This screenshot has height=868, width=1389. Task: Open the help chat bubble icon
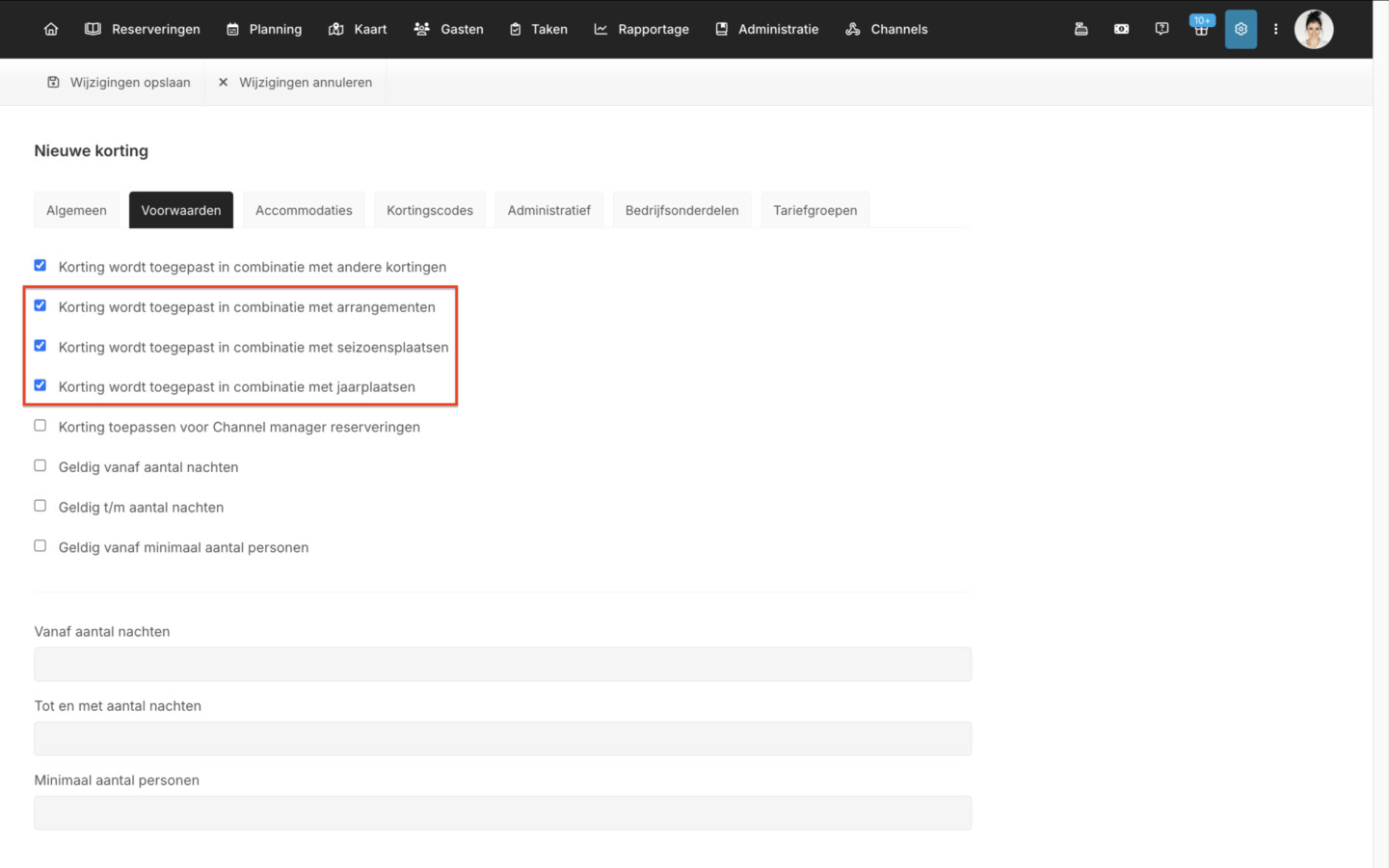coord(1162,29)
